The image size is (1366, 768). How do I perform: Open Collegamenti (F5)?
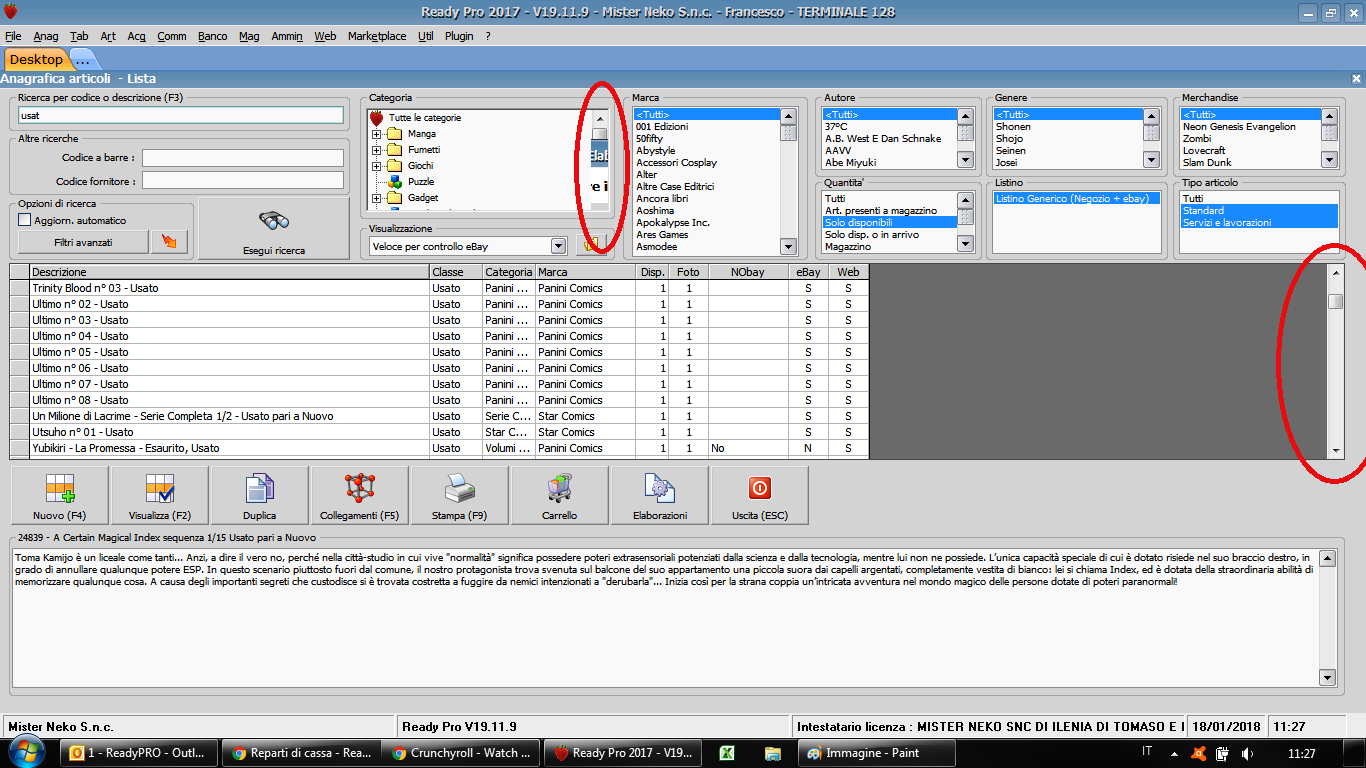tap(360, 495)
